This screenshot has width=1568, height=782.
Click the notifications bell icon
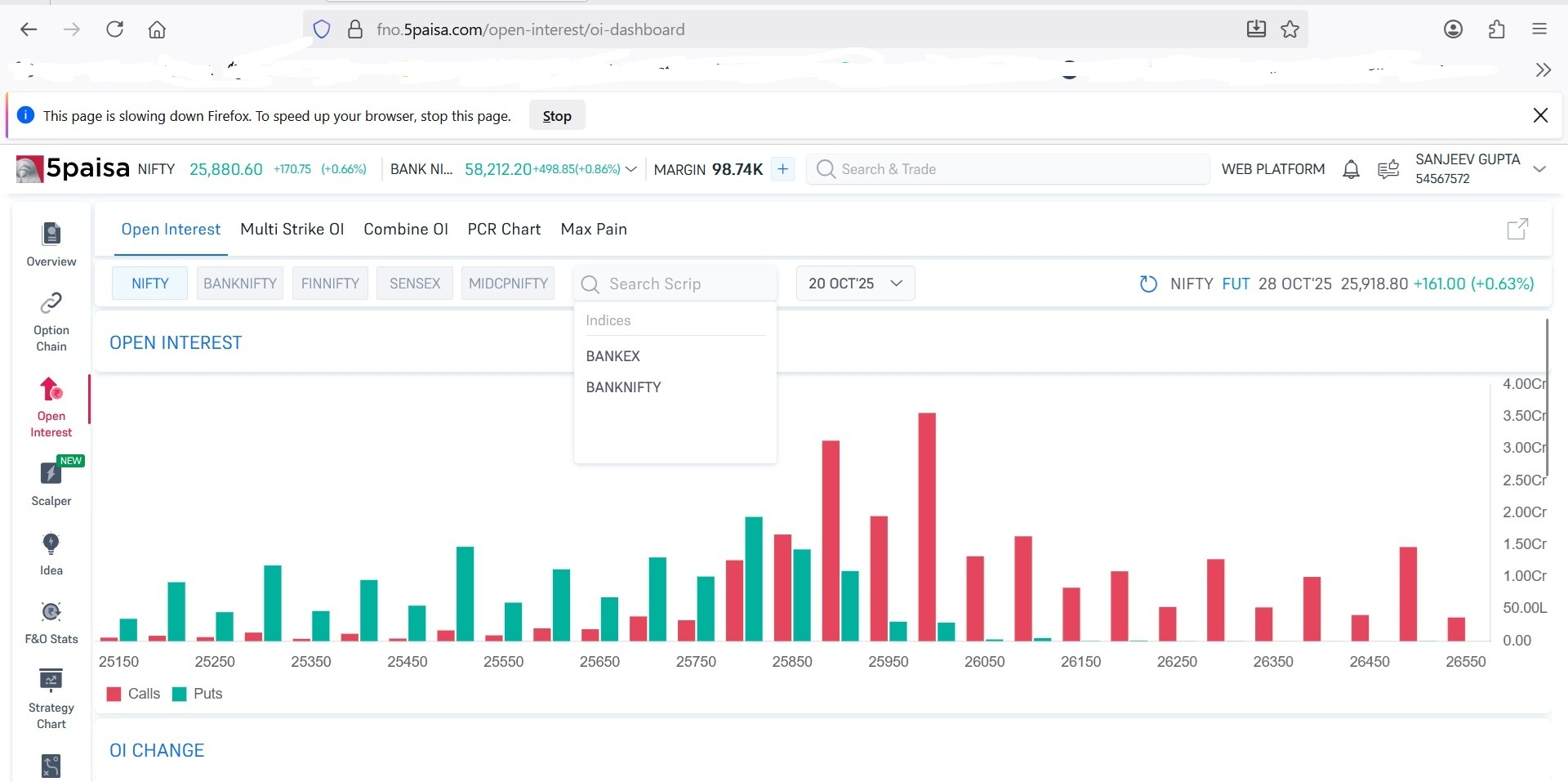point(1351,169)
